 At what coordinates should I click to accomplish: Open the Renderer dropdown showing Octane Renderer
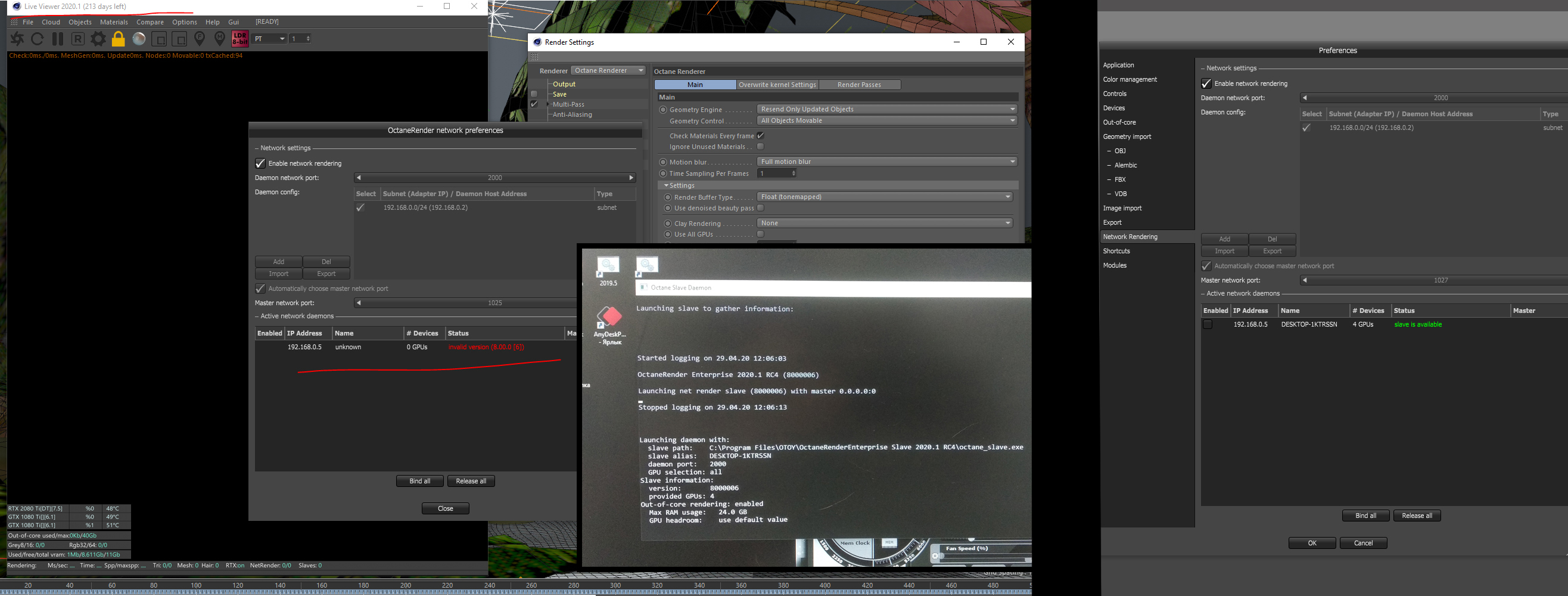608,70
